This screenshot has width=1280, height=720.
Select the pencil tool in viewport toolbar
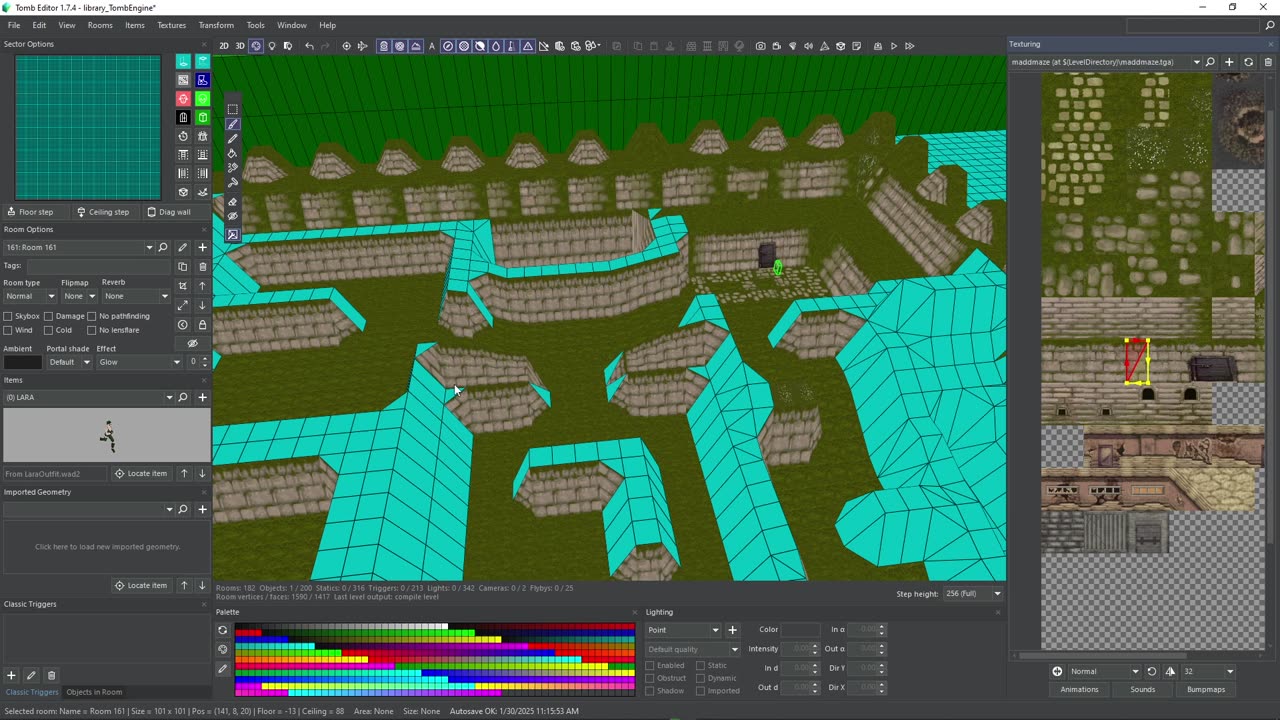pos(232,139)
